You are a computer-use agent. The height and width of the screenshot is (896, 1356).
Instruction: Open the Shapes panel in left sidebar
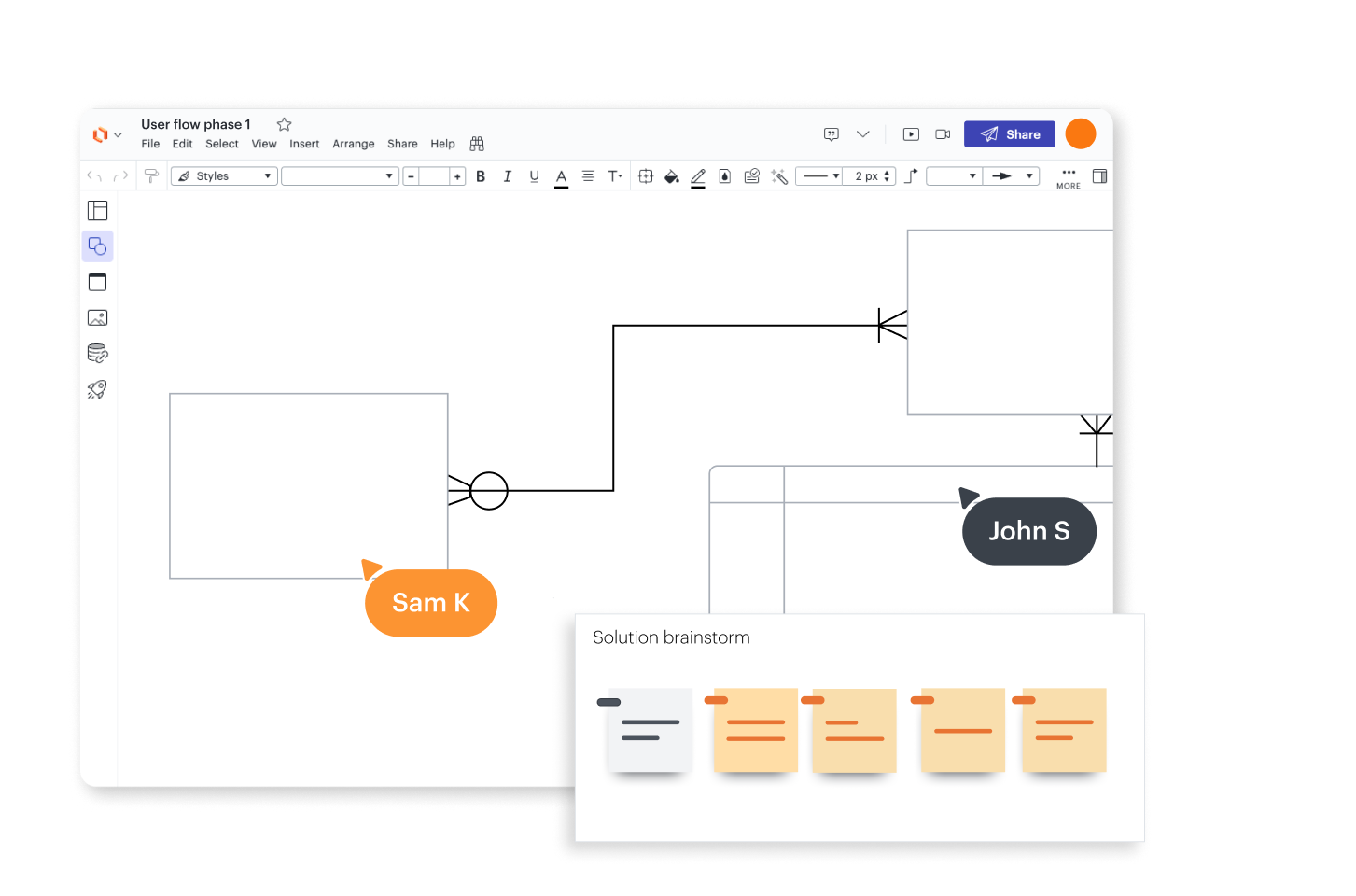point(97,246)
